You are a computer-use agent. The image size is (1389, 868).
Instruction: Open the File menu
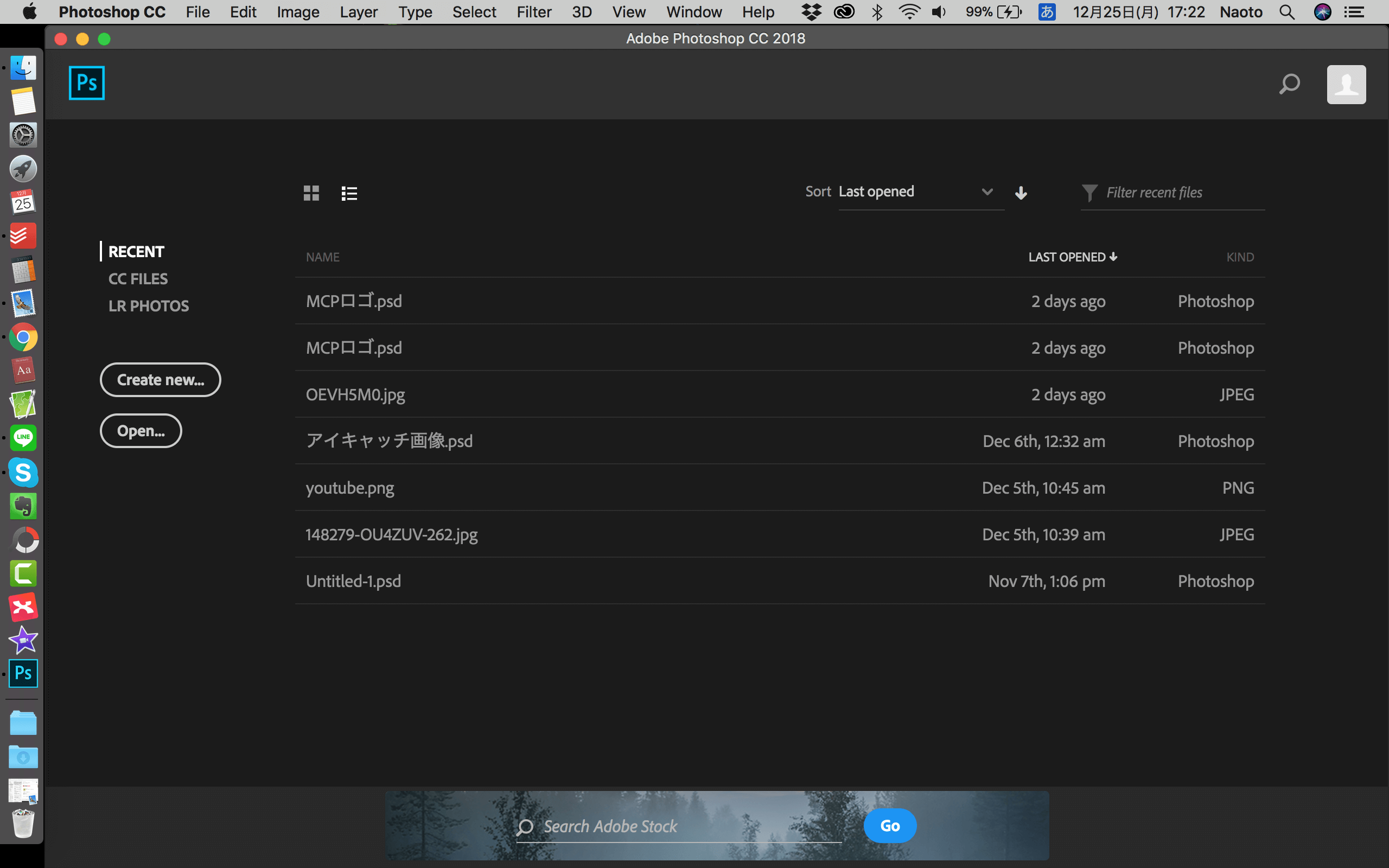pyautogui.click(x=197, y=11)
